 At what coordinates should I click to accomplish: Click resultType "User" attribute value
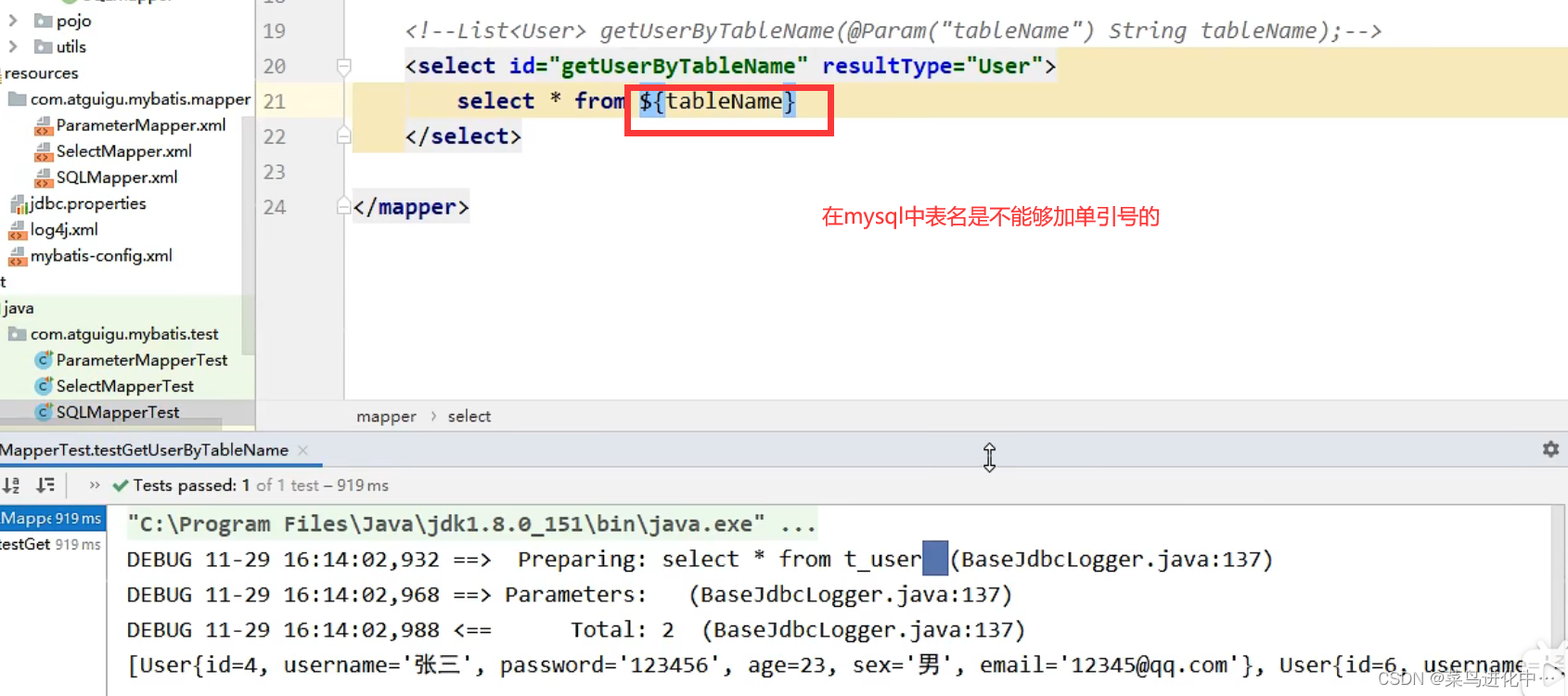pos(1004,66)
